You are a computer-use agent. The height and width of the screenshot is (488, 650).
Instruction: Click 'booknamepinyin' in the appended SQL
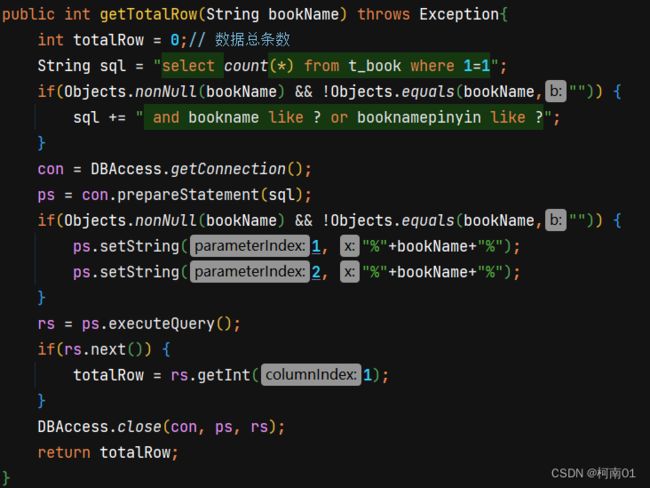[419, 118]
